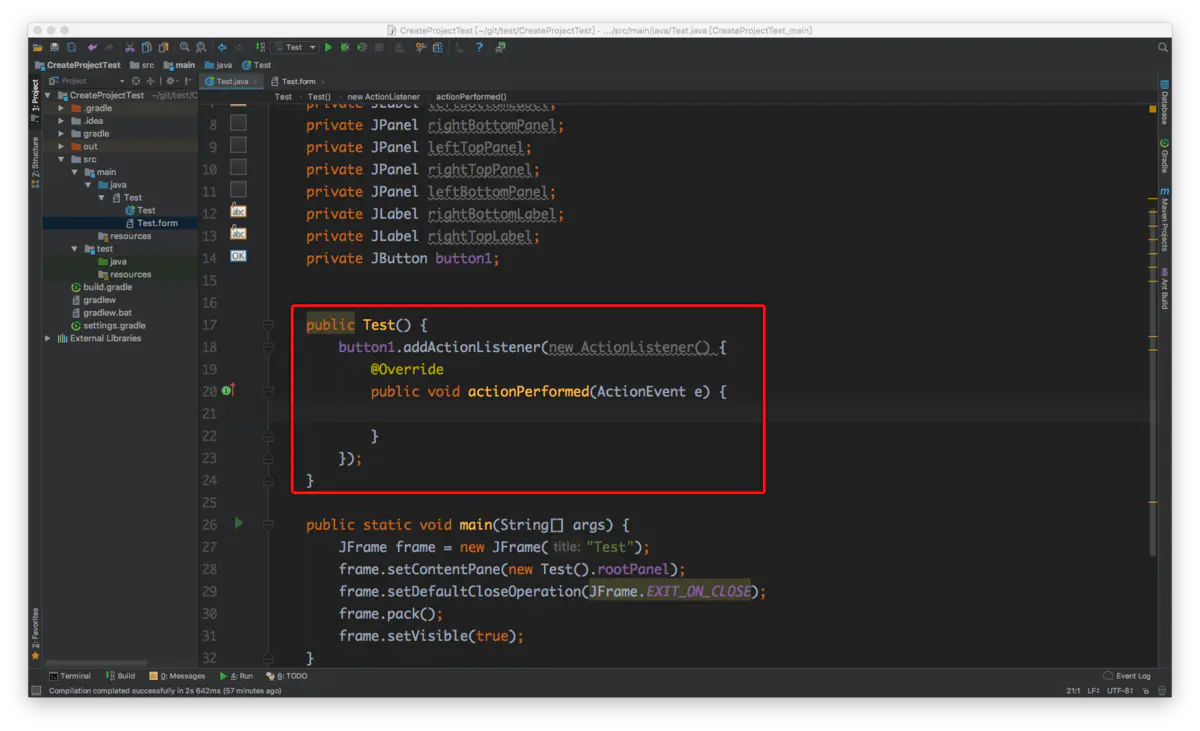
Task: Click the Project Structure toolbar icon
Action: point(438,47)
